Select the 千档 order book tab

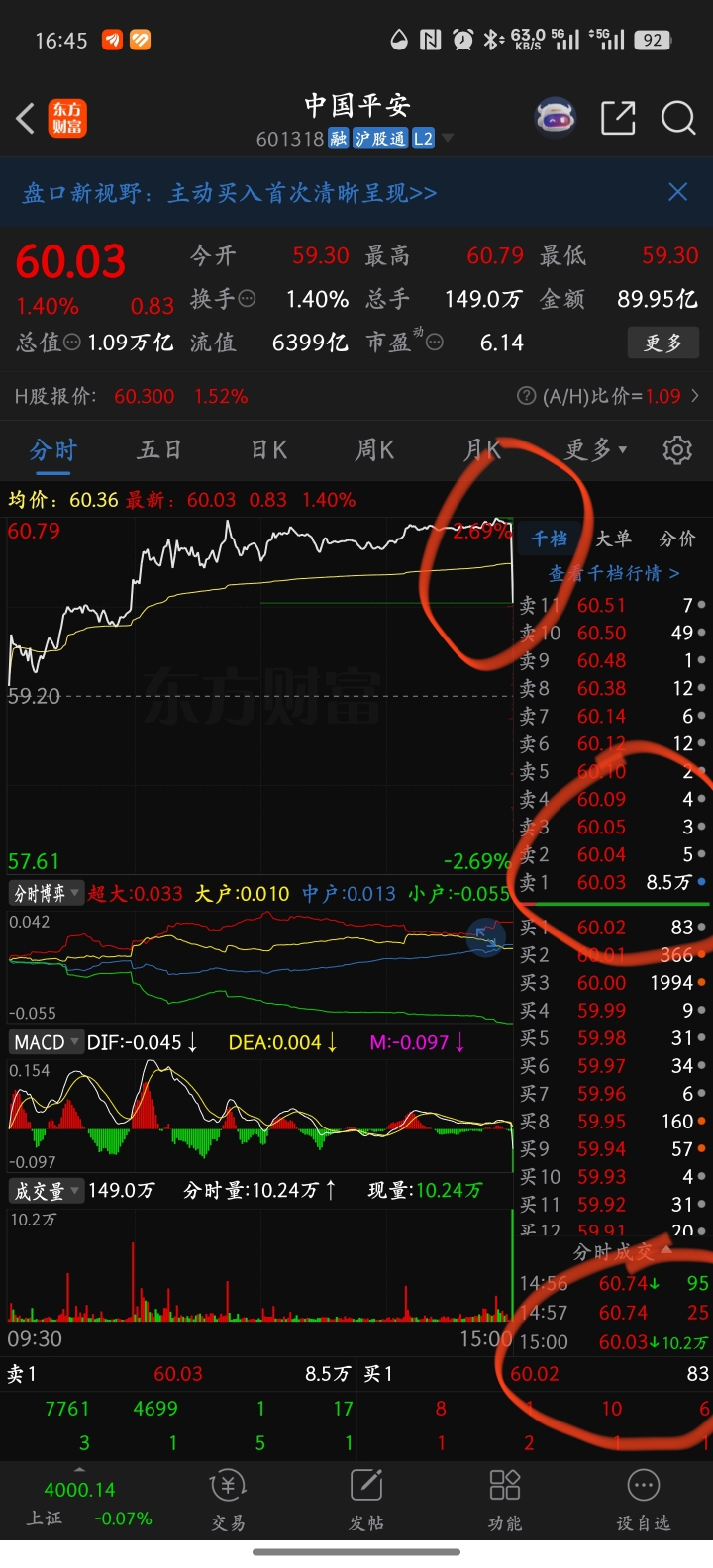(x=550, y=539)
